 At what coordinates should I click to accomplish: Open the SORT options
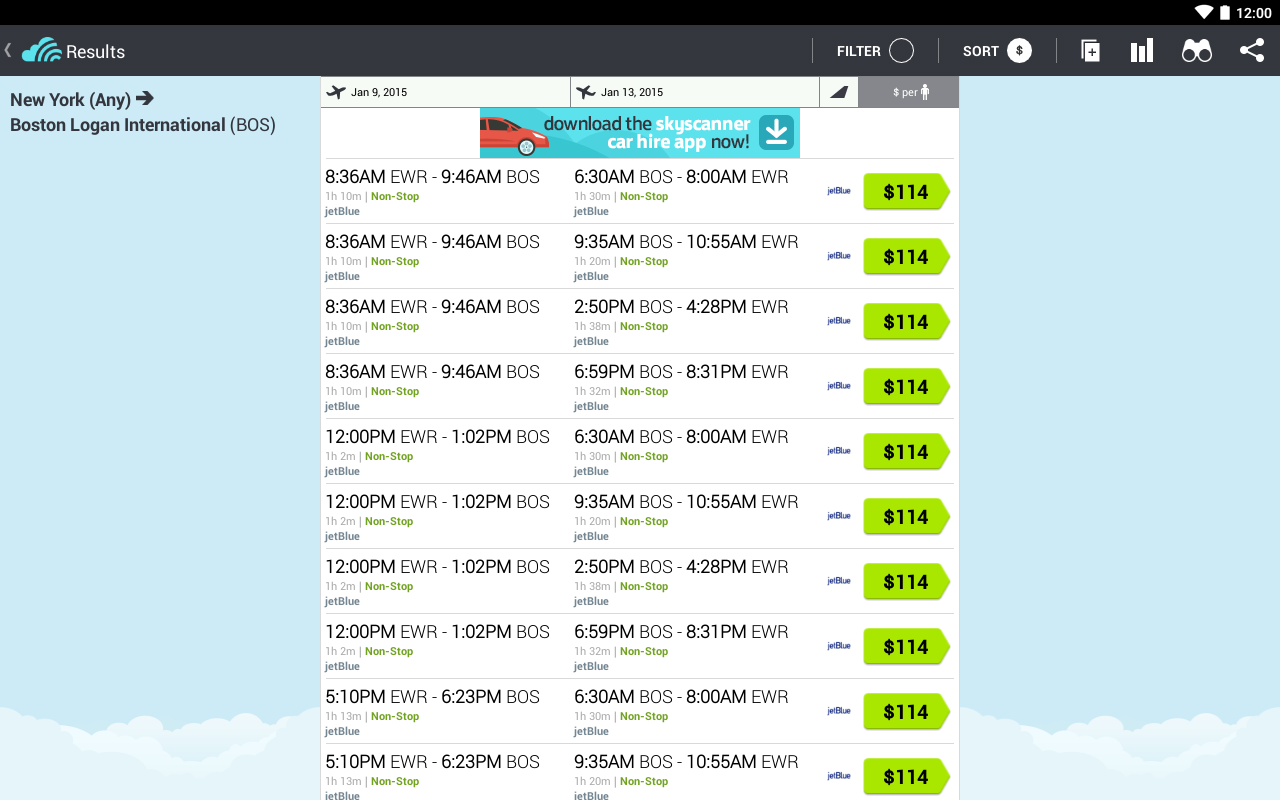[980, 50]
